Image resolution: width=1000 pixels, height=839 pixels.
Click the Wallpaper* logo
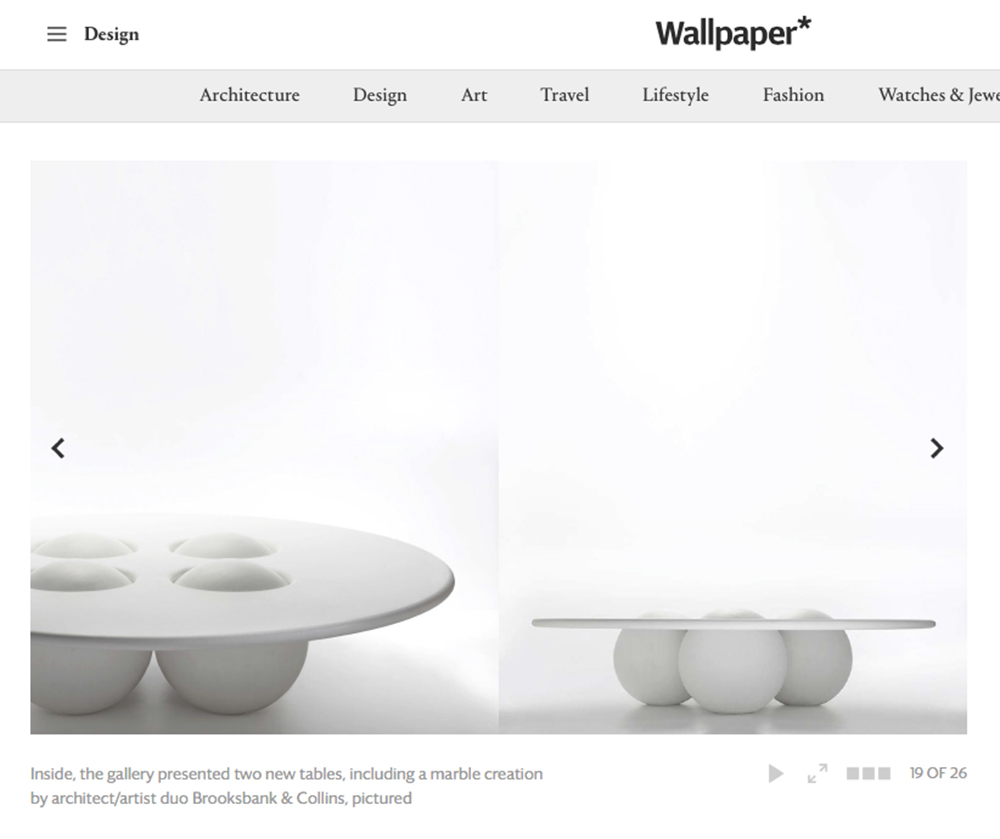point(733,33)
